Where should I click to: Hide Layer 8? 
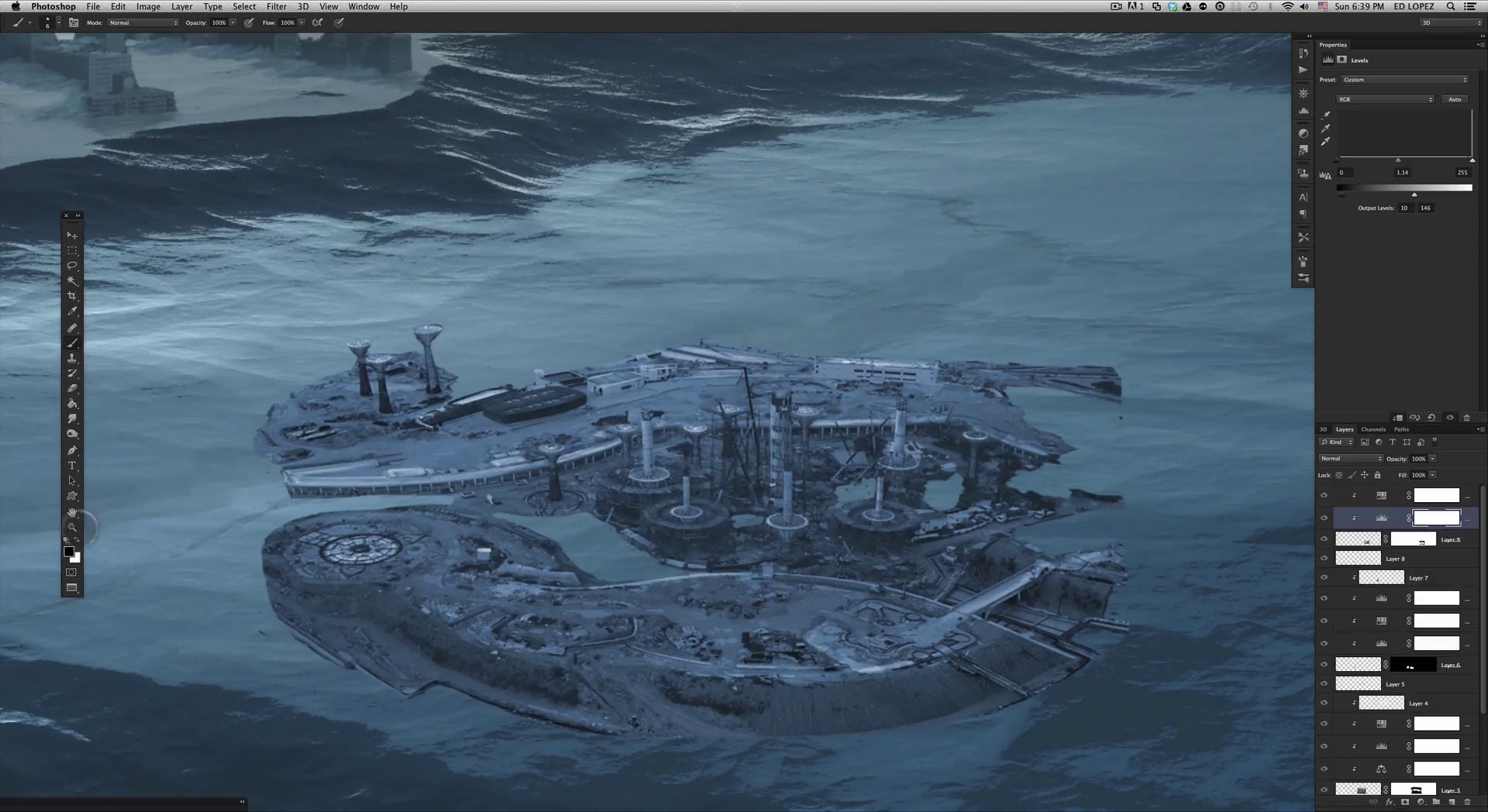[1324, 558]
